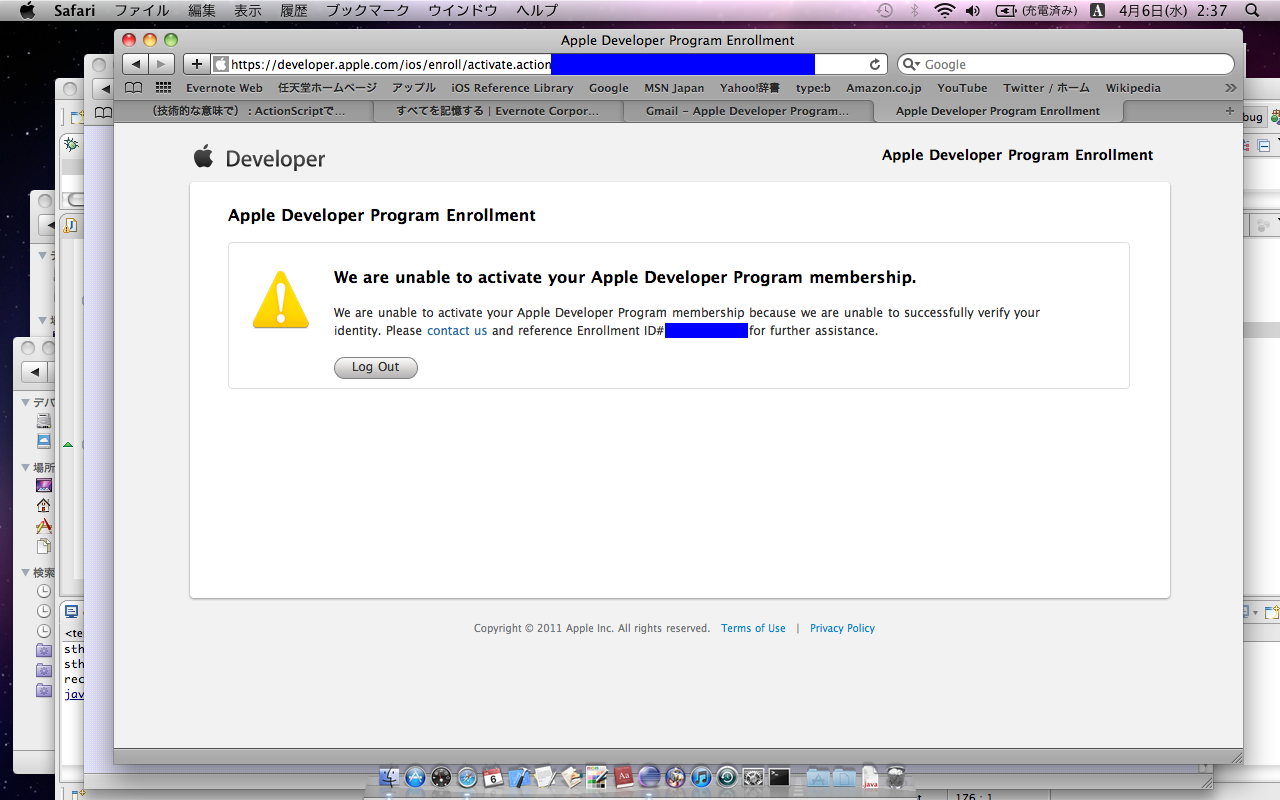
Task: Click into the Google search field
Action: (1066, 64)
